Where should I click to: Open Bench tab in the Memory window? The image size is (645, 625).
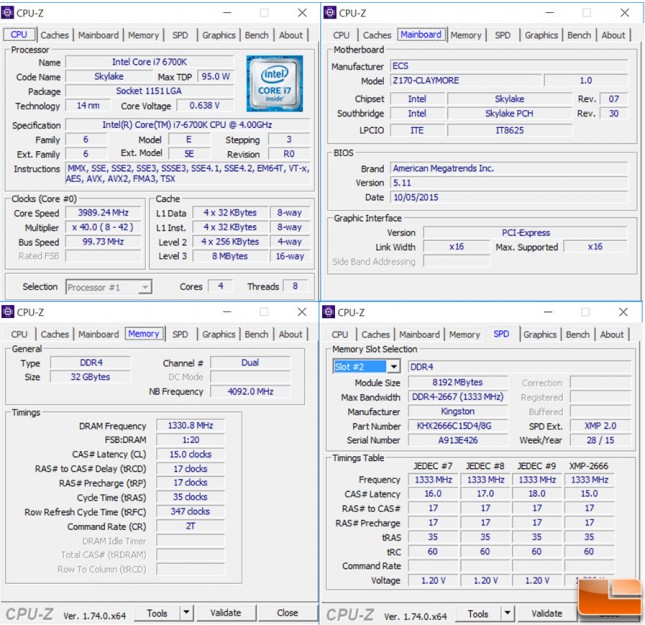coord(256,335)
